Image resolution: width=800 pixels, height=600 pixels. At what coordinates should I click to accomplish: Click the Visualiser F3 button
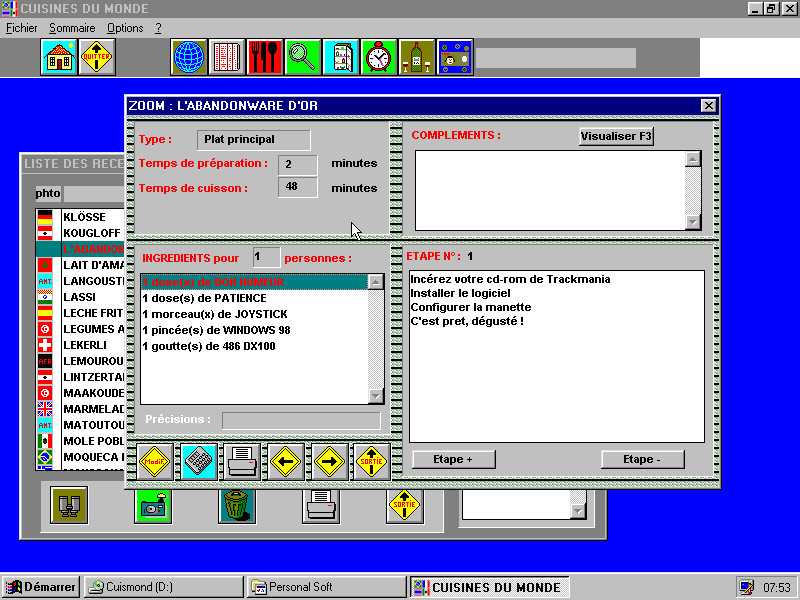click(616, 137)
